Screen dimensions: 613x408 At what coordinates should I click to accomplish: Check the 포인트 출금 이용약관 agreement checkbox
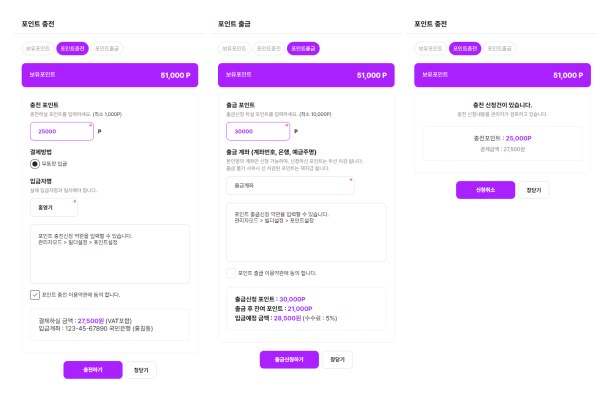[231, 273]
